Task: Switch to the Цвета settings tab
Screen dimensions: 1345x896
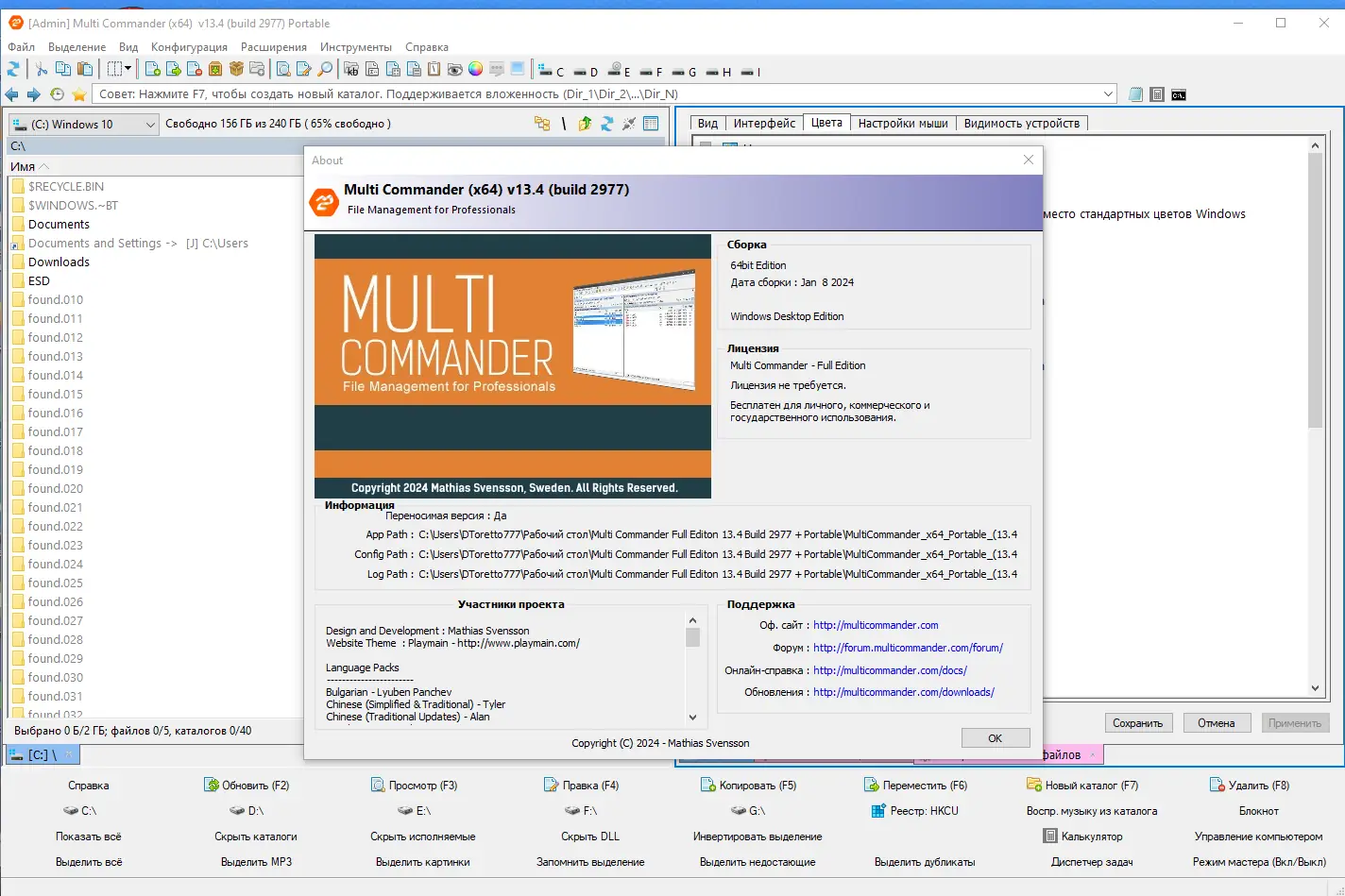Action: pos(826,123)
